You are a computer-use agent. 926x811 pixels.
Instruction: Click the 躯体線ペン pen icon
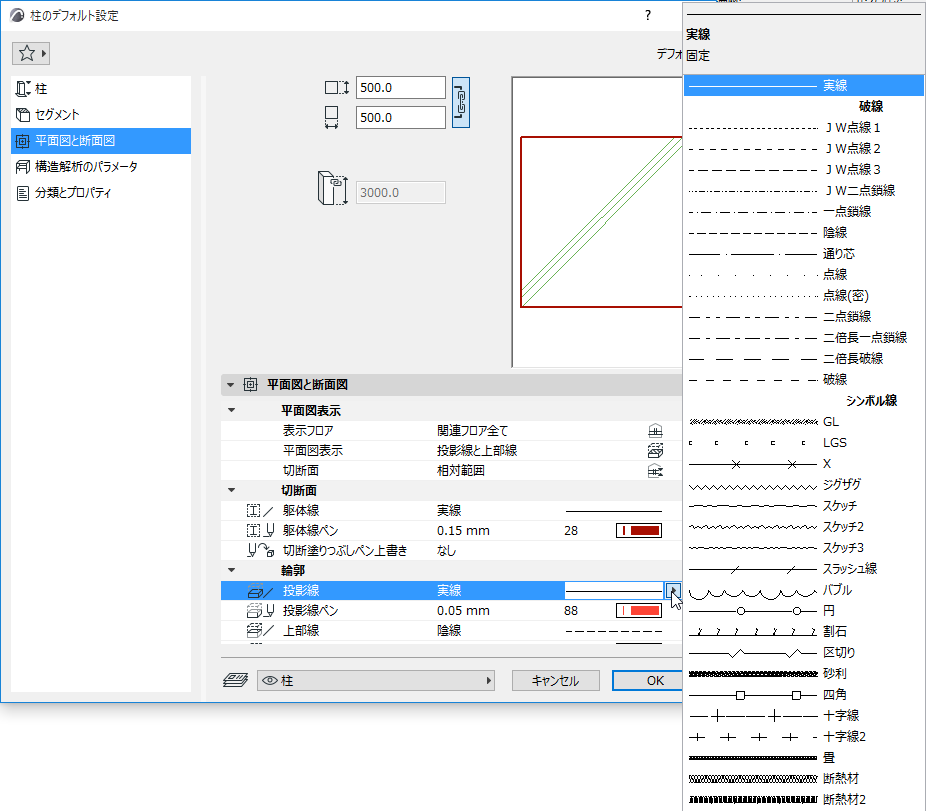pyautogui.click(x=260, y=530)
